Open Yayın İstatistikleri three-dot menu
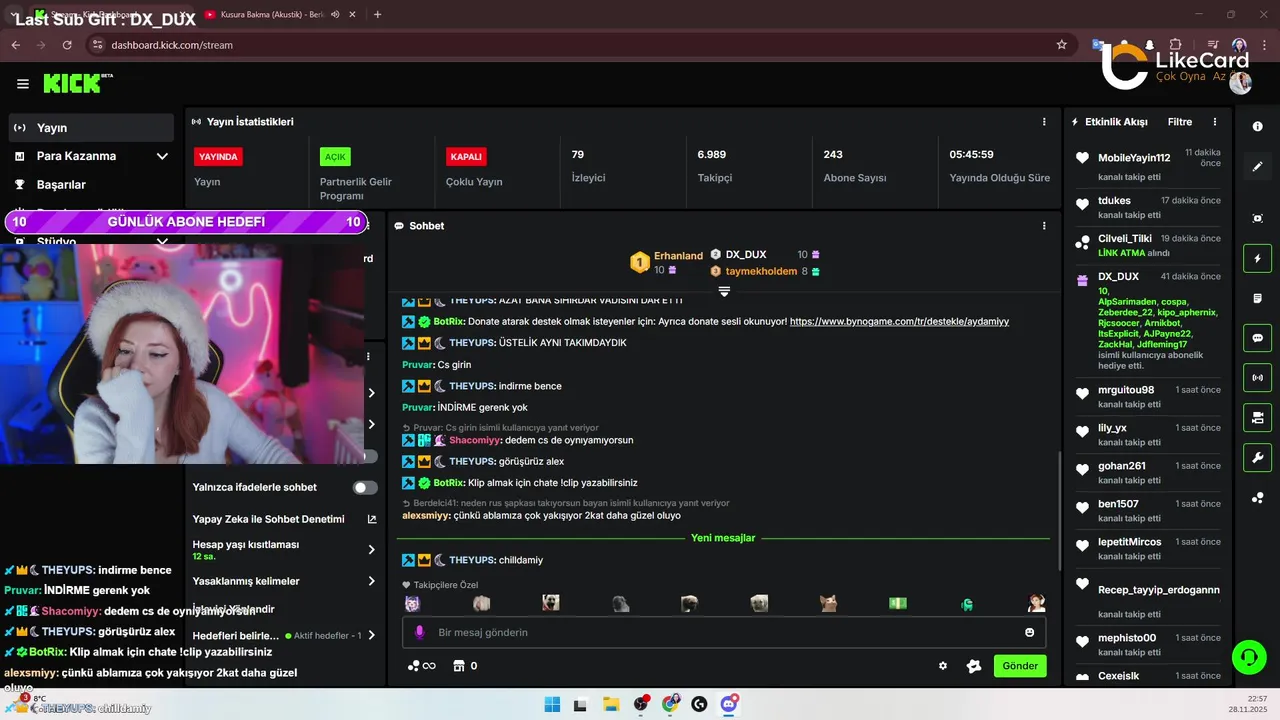 1044,122
